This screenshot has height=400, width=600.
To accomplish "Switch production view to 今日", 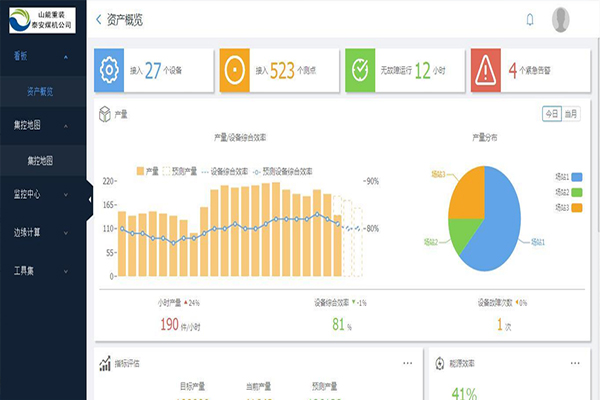I will pos(551,114).
